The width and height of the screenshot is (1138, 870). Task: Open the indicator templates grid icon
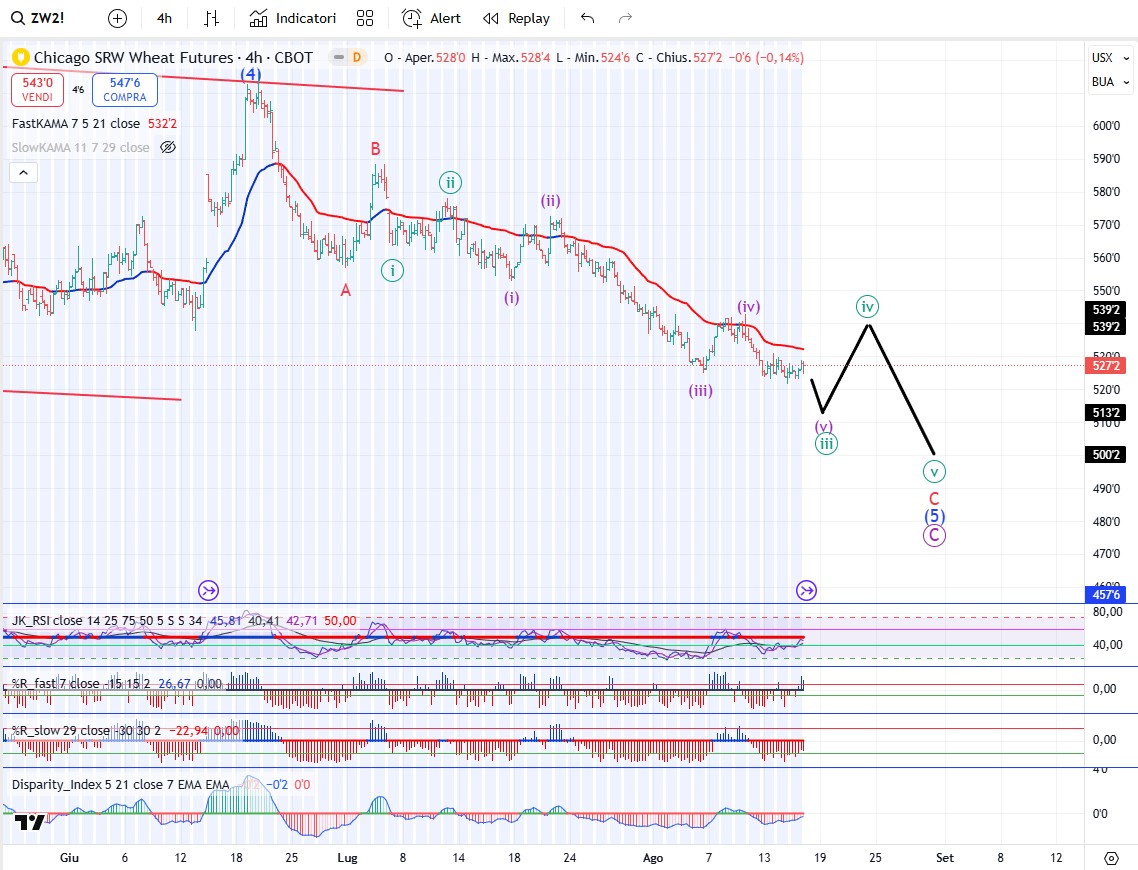click(365, 18)
